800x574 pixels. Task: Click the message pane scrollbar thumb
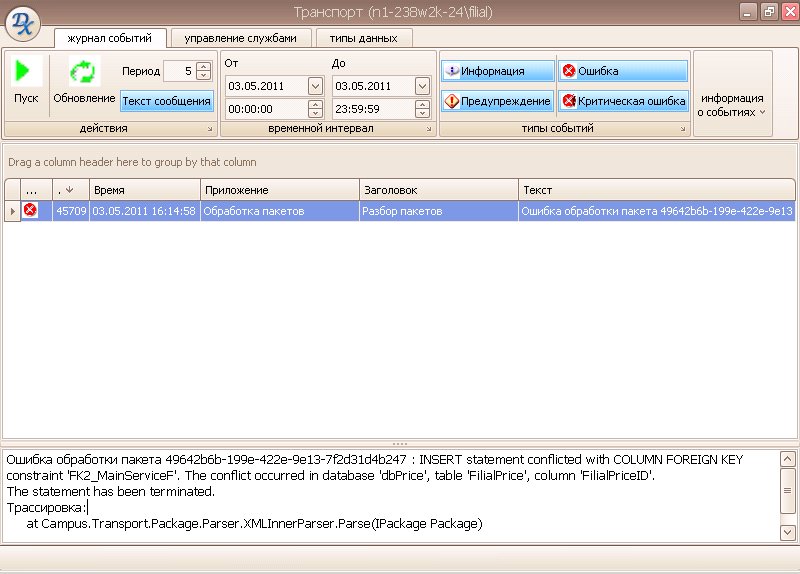[787, 491]
